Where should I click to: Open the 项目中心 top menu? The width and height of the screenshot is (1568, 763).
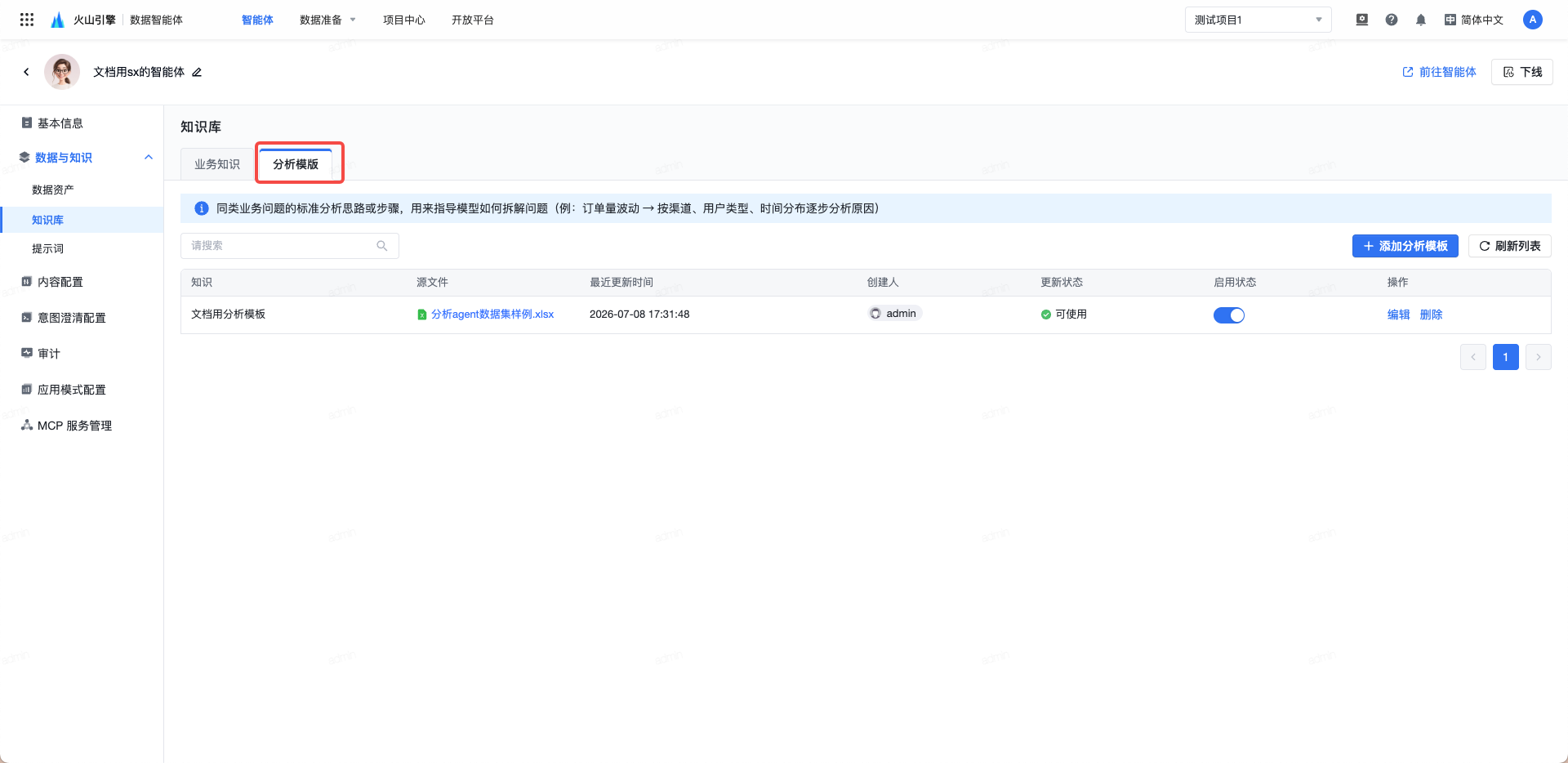404,20
